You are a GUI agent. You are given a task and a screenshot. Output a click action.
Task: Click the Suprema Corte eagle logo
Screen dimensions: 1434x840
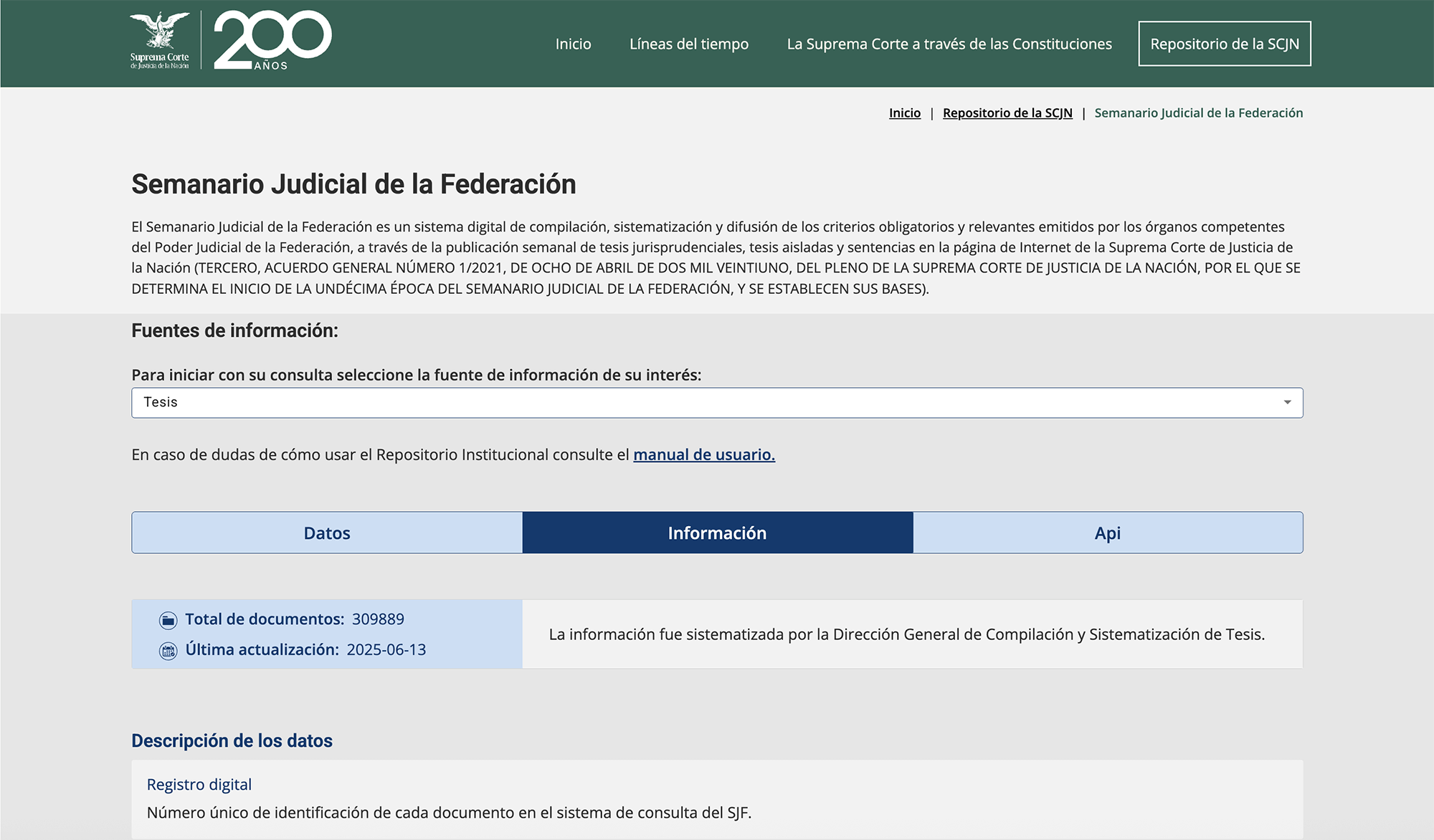tap(160, 40)
